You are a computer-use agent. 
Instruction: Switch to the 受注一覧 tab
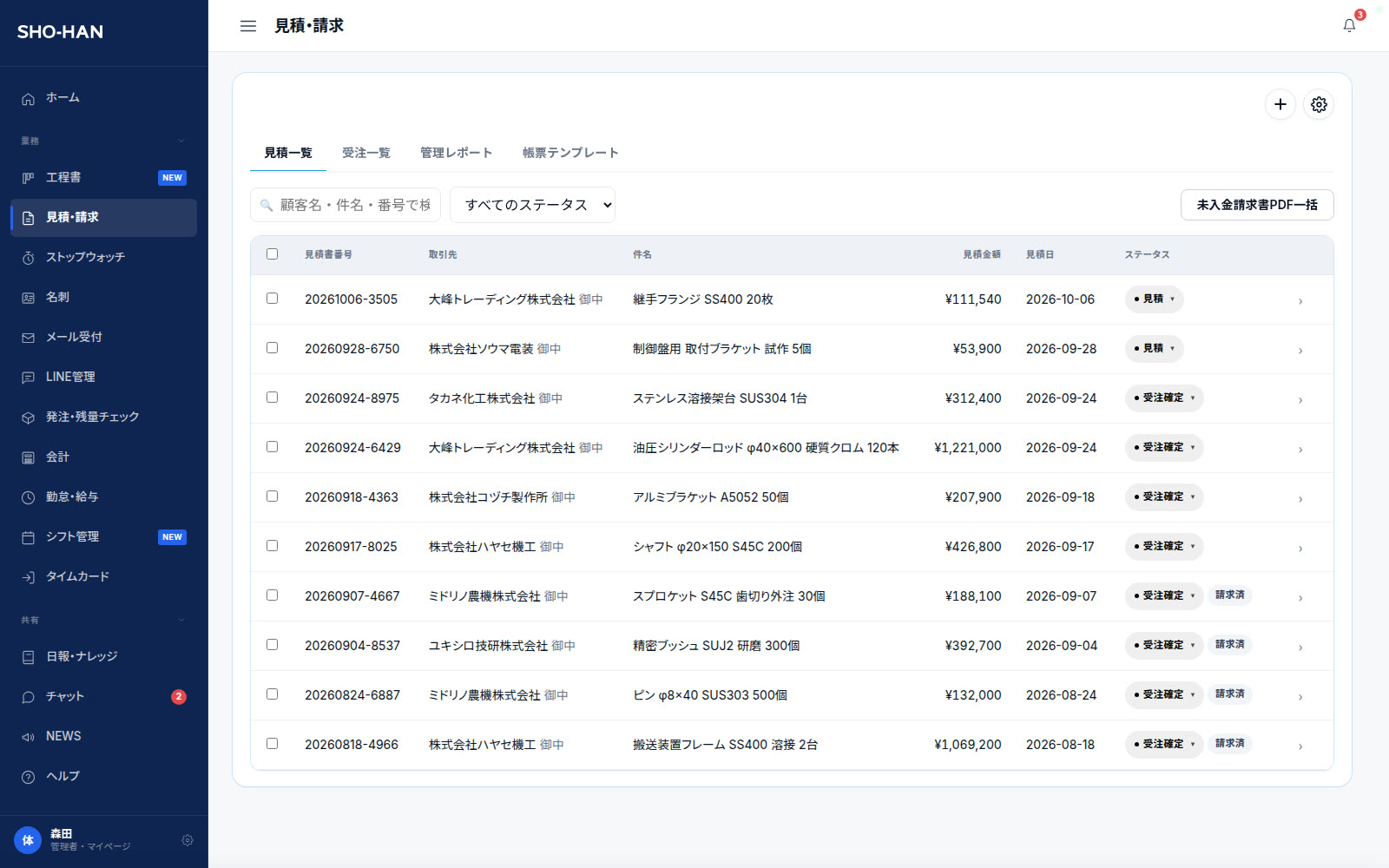366,153
